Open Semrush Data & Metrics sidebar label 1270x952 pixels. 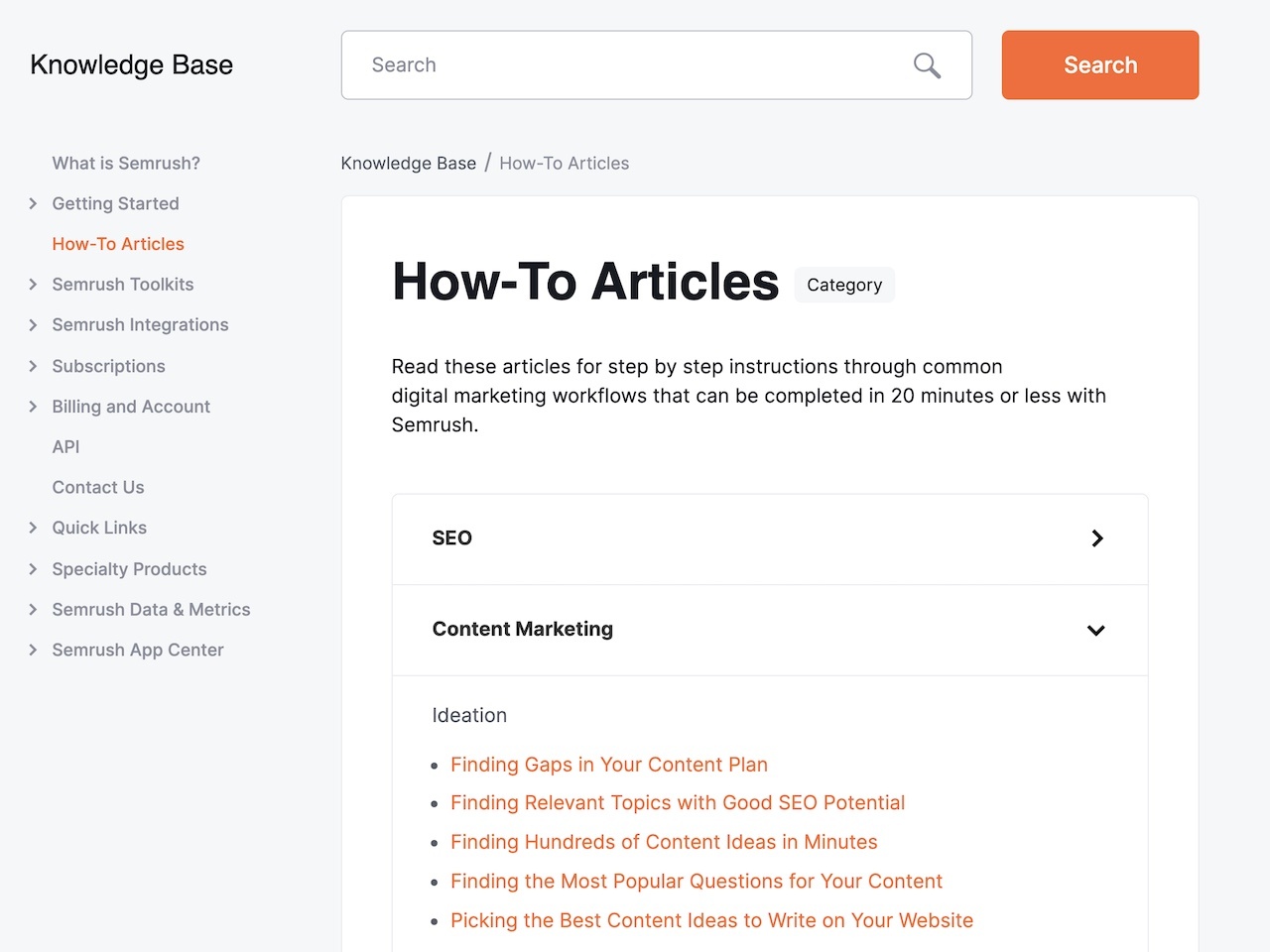pos(151,610)
